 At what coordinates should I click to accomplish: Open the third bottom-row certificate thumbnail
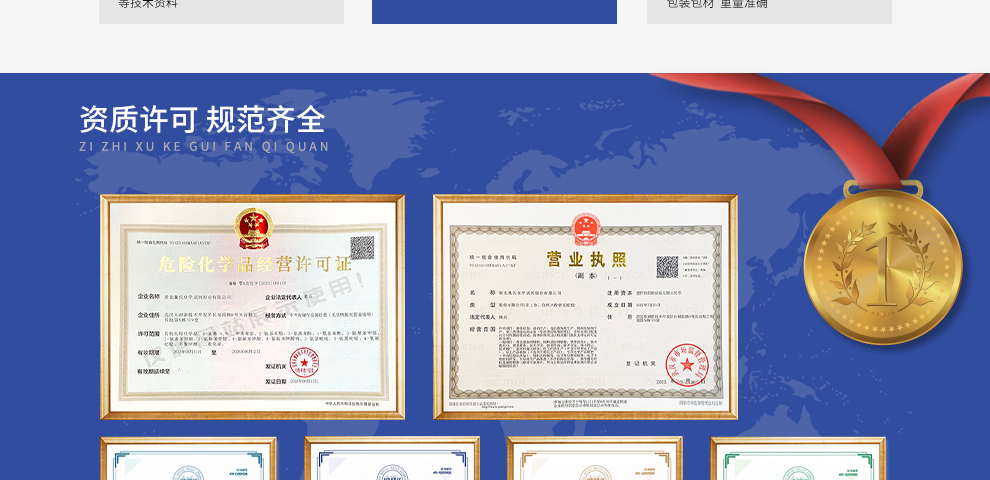coord(595,459)
